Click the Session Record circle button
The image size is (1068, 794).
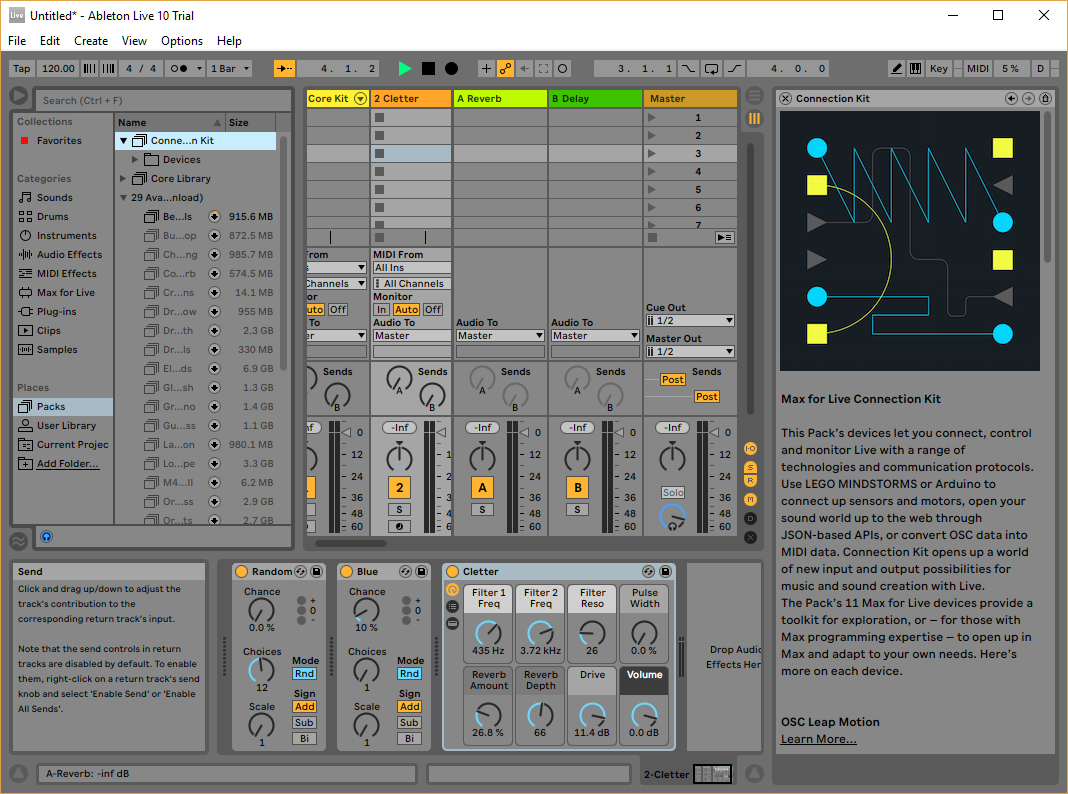coord(563,68)
